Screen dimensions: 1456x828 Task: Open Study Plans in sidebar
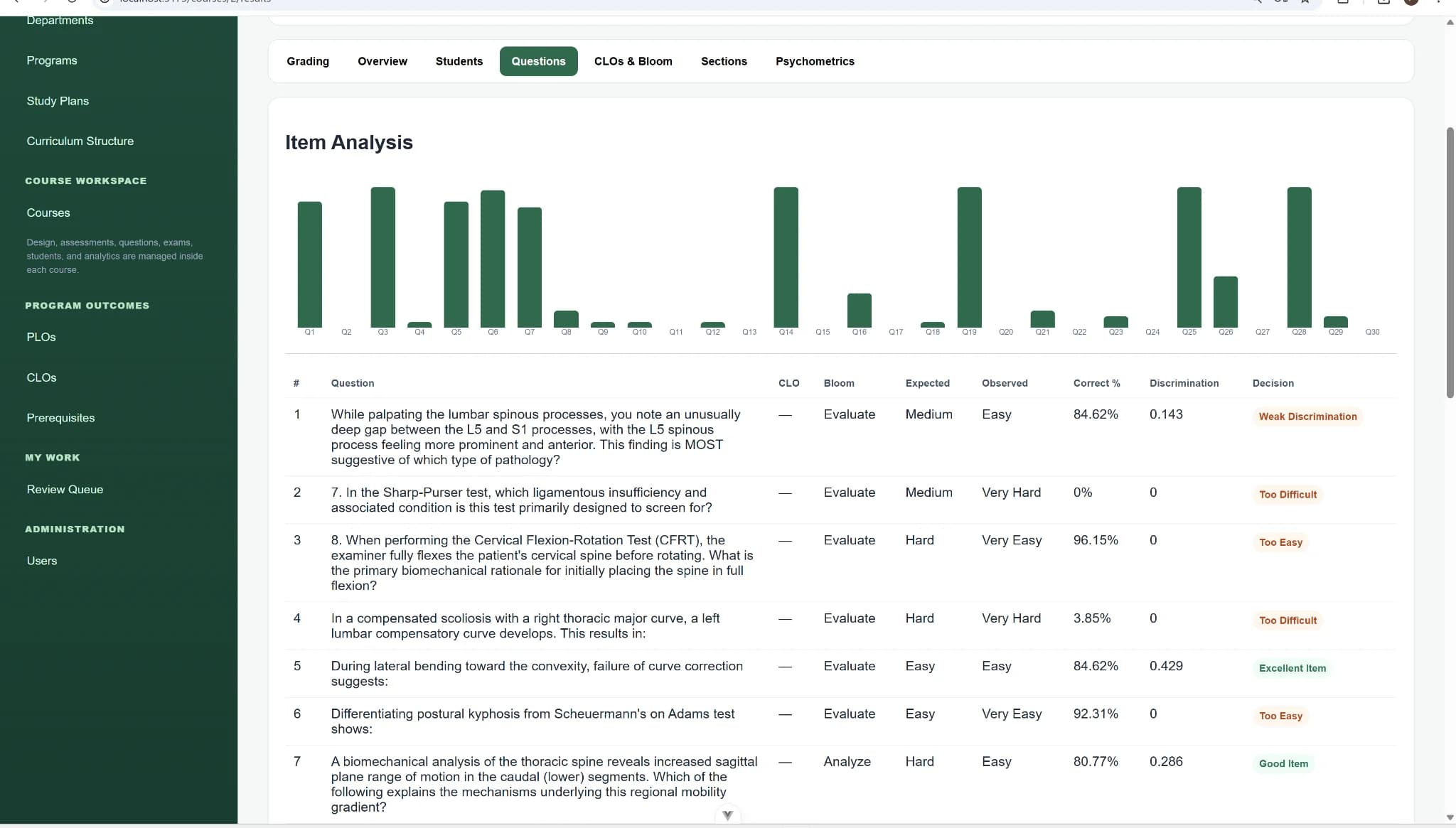(58, 101)
